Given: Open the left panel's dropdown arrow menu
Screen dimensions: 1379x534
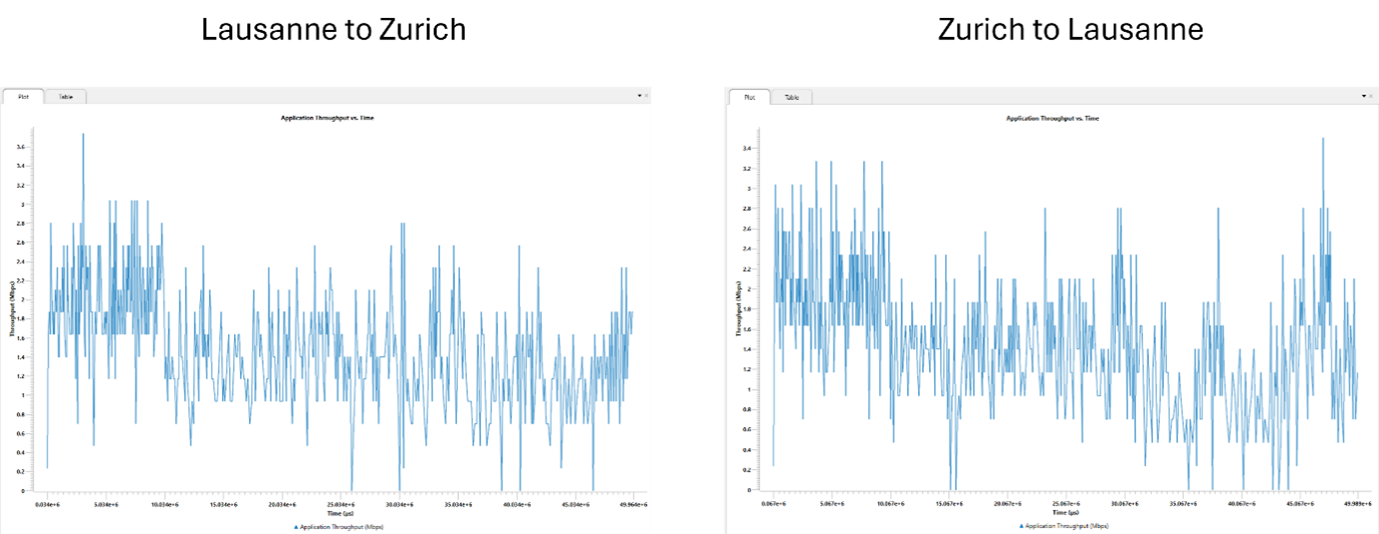Looking at the screenshot, I should click(638, 96).
